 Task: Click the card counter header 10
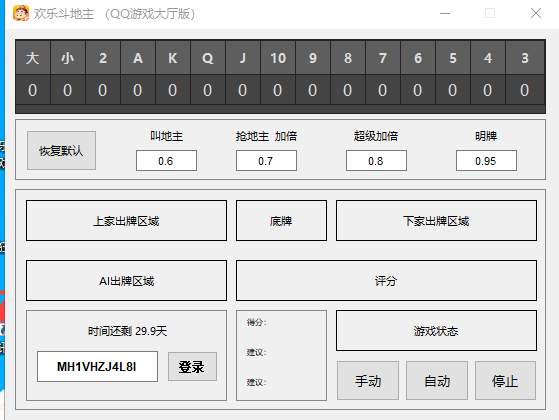[x=278, y=58]
